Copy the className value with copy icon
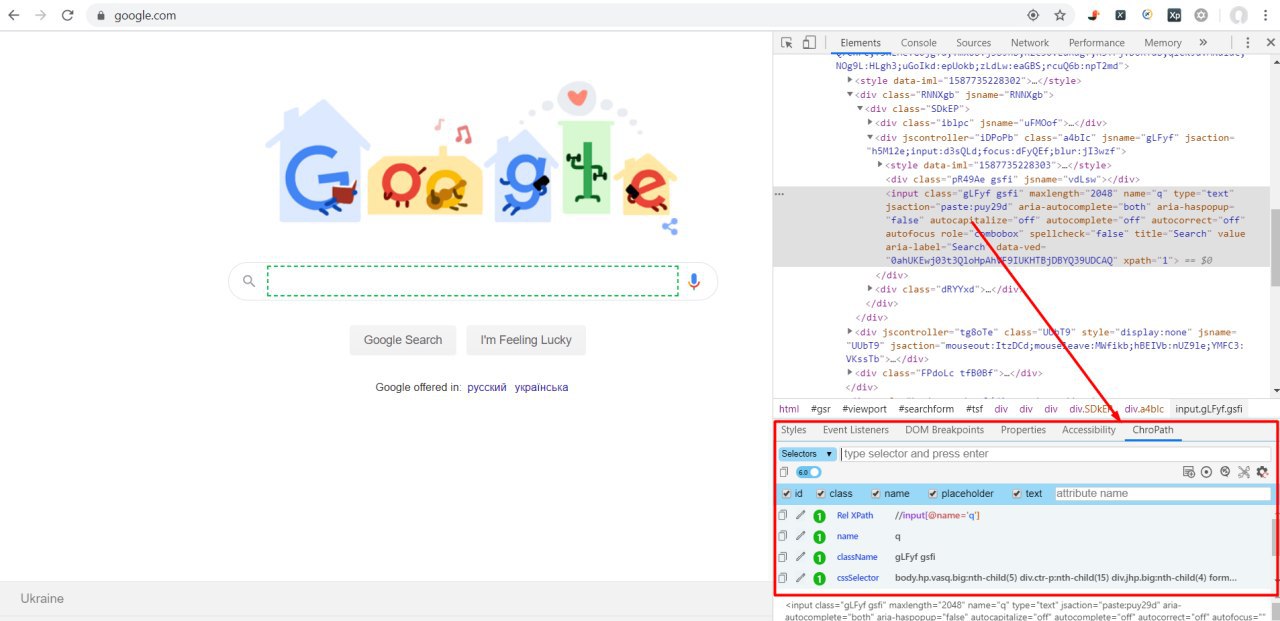Image resolution: width=1280 pixels, height=621 pixels. (x=784, y=556)
